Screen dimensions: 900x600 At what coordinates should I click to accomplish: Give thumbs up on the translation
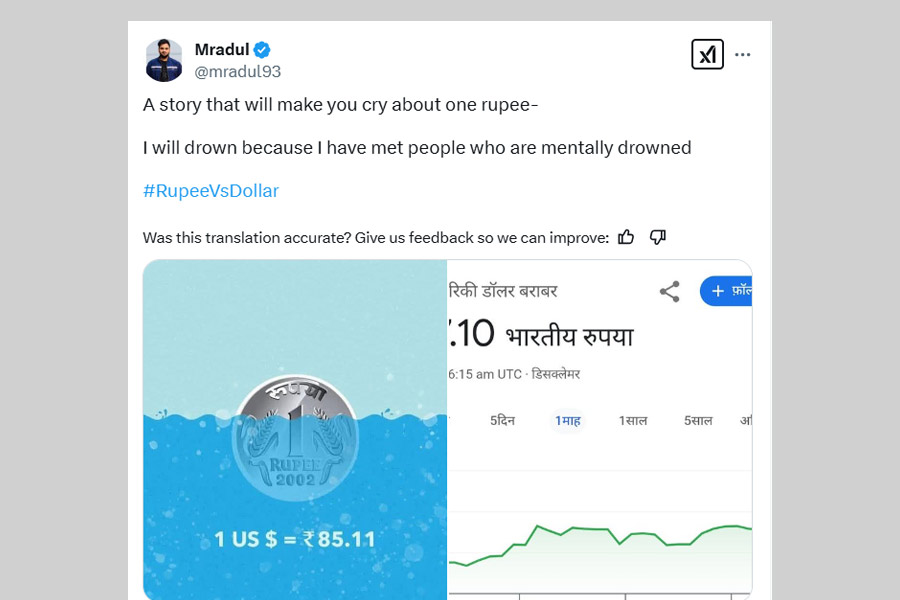click(626, 237)
